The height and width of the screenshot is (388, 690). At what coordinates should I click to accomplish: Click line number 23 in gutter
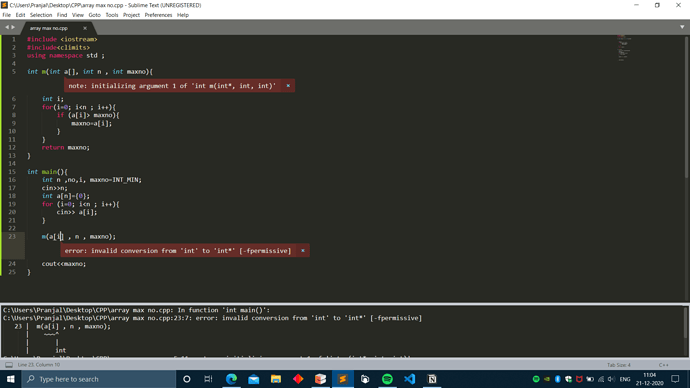[x=12, y=237]
